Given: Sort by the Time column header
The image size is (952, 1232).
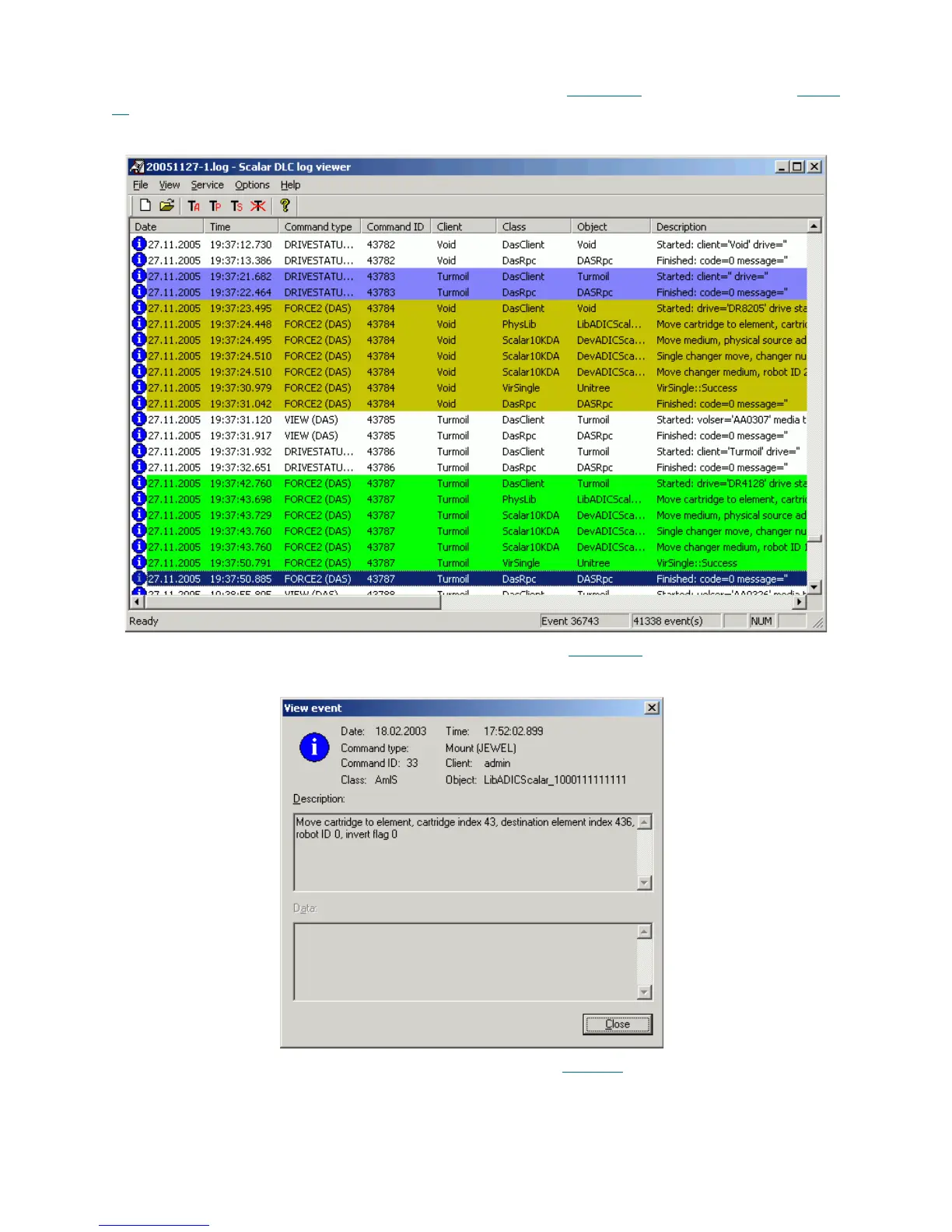Looking at the screenshot, I should tap(241, 226).
